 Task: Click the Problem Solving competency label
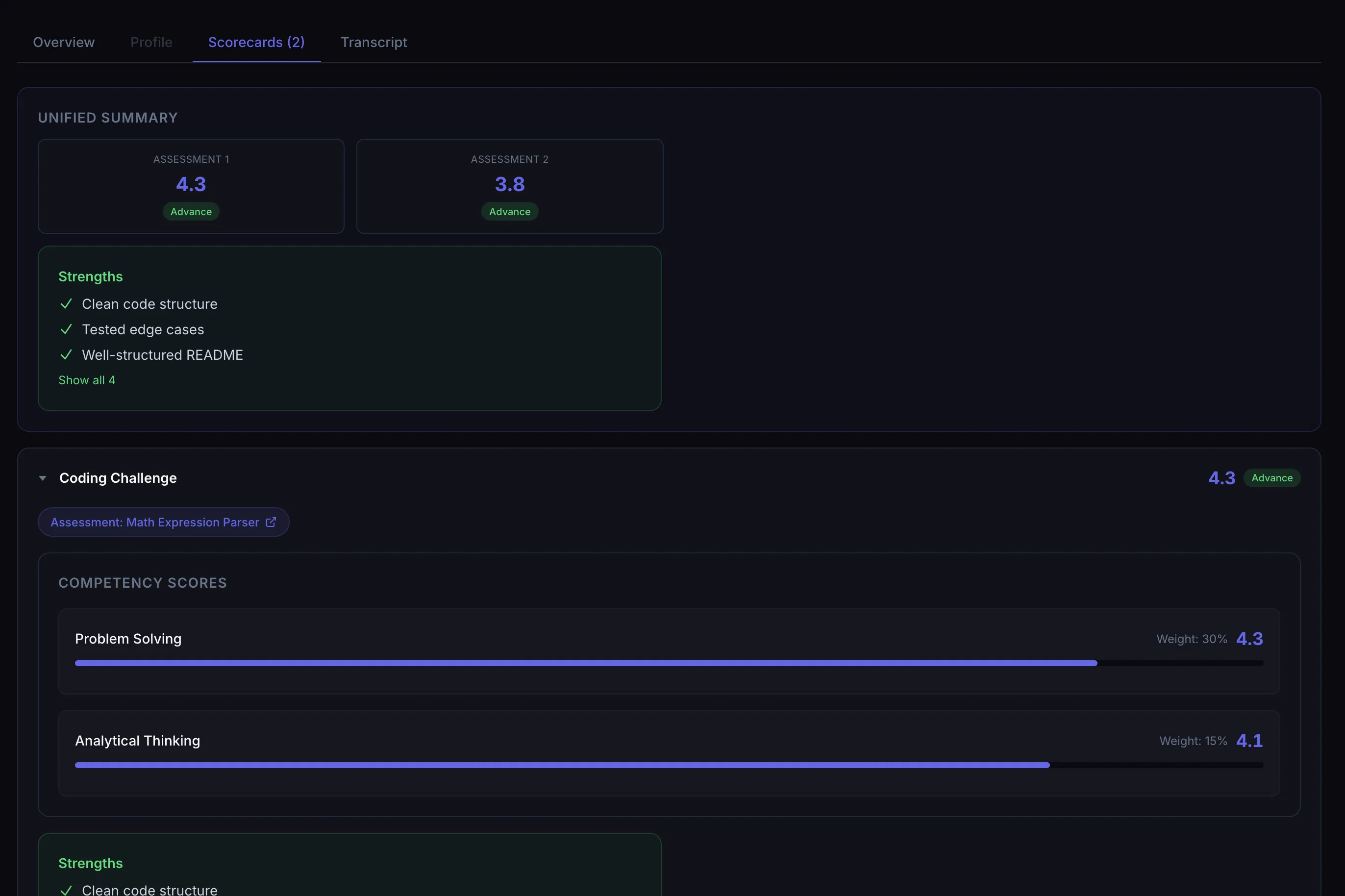(128, 638)
